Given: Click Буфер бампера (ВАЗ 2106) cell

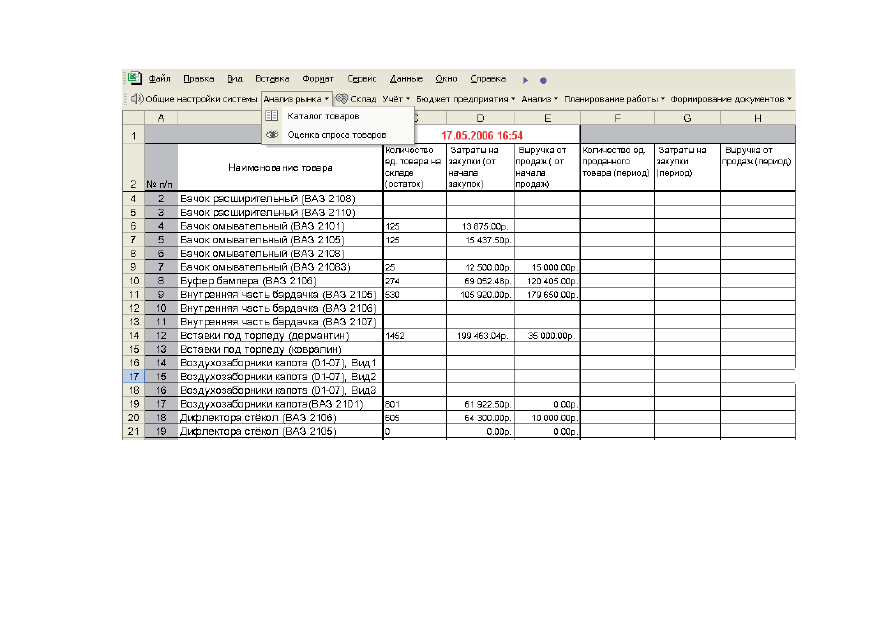Looking at the screenshot, I should (x=280, y=281).
